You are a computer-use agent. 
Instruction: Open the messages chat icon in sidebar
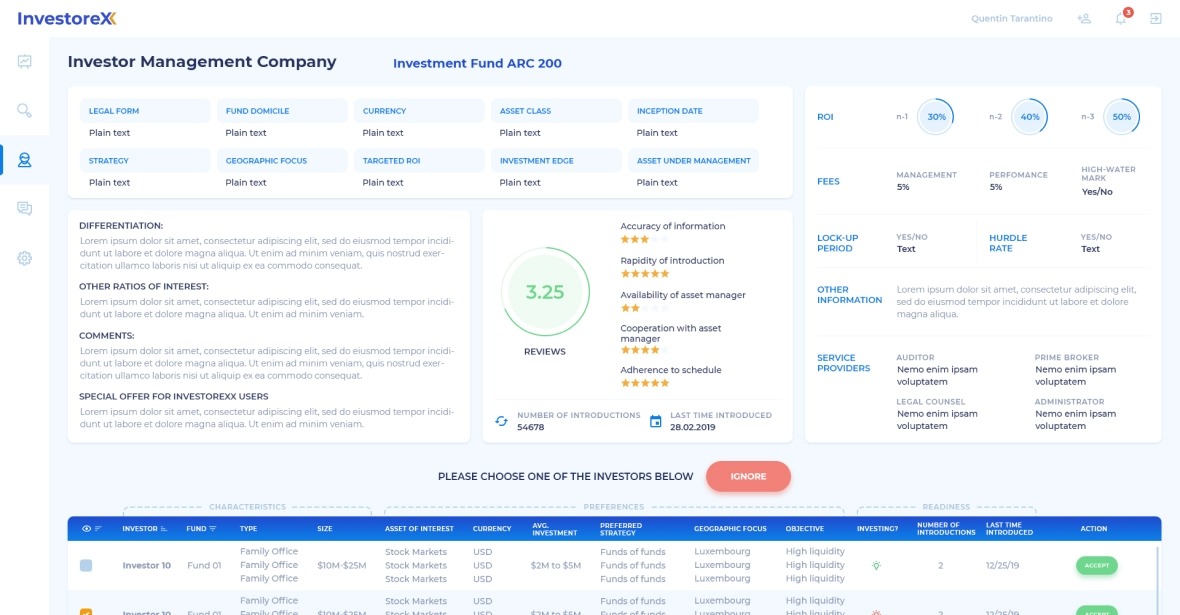(x=24, y=208)
